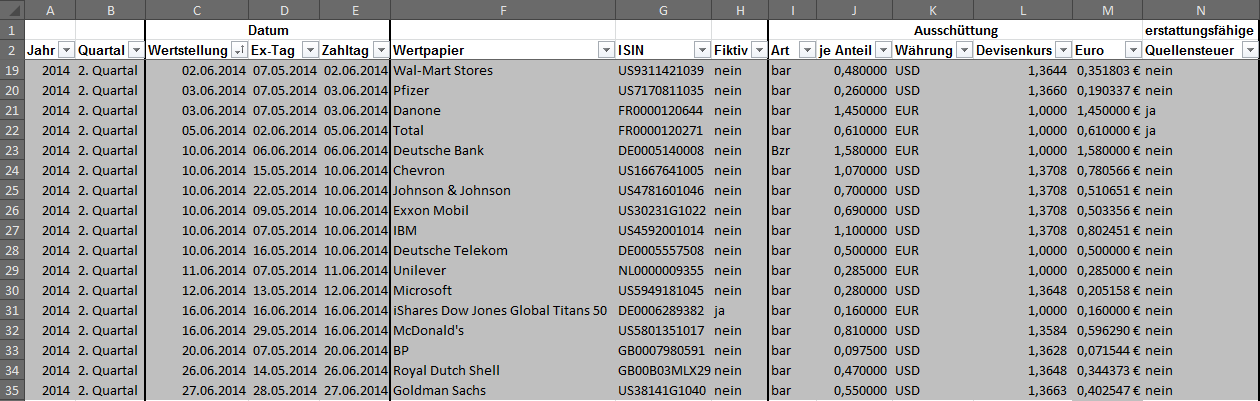1260x401 pixels.
Task: Select row 23 header
Action: pos(12,150)
